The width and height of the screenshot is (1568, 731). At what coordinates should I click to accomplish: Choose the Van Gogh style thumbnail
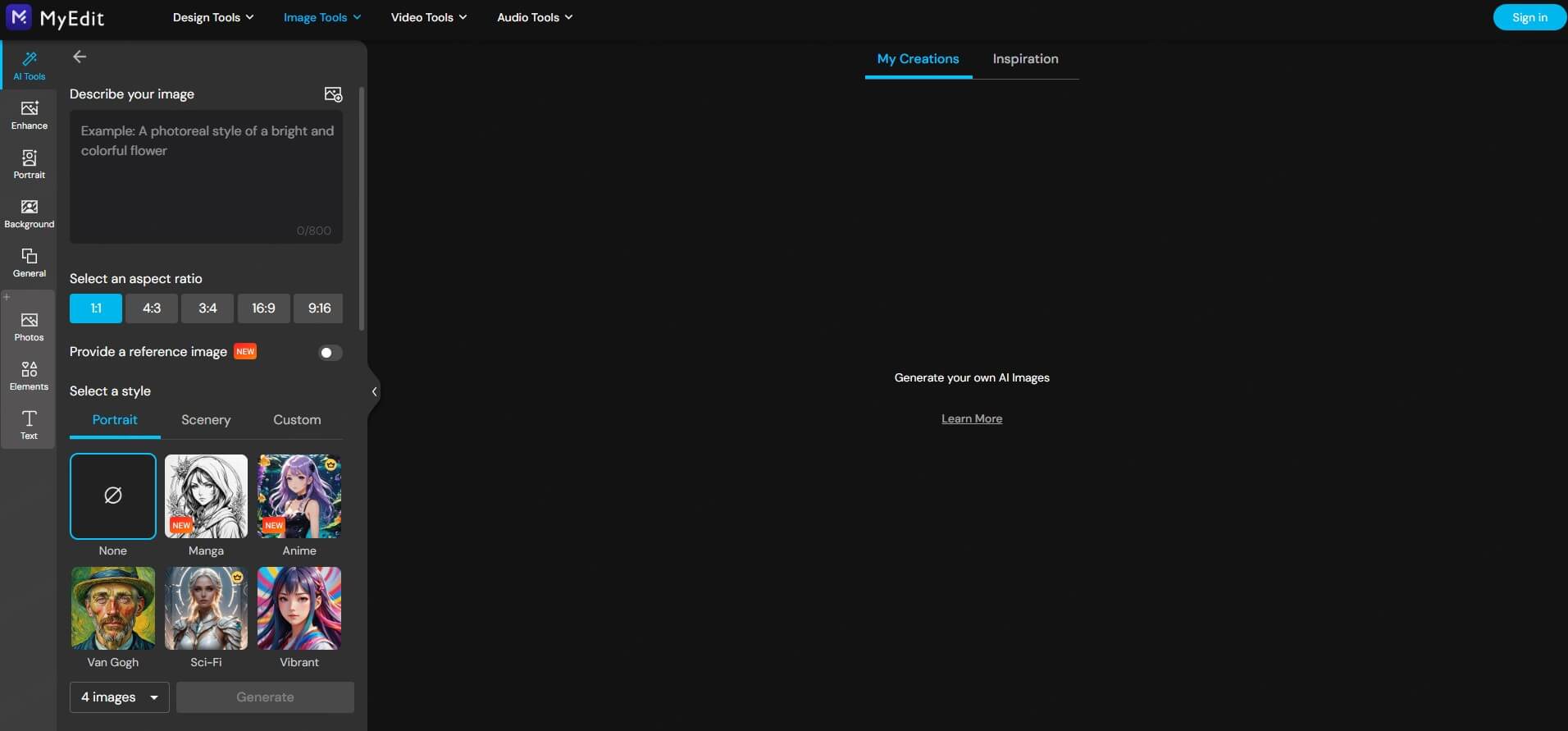(113, 608)
